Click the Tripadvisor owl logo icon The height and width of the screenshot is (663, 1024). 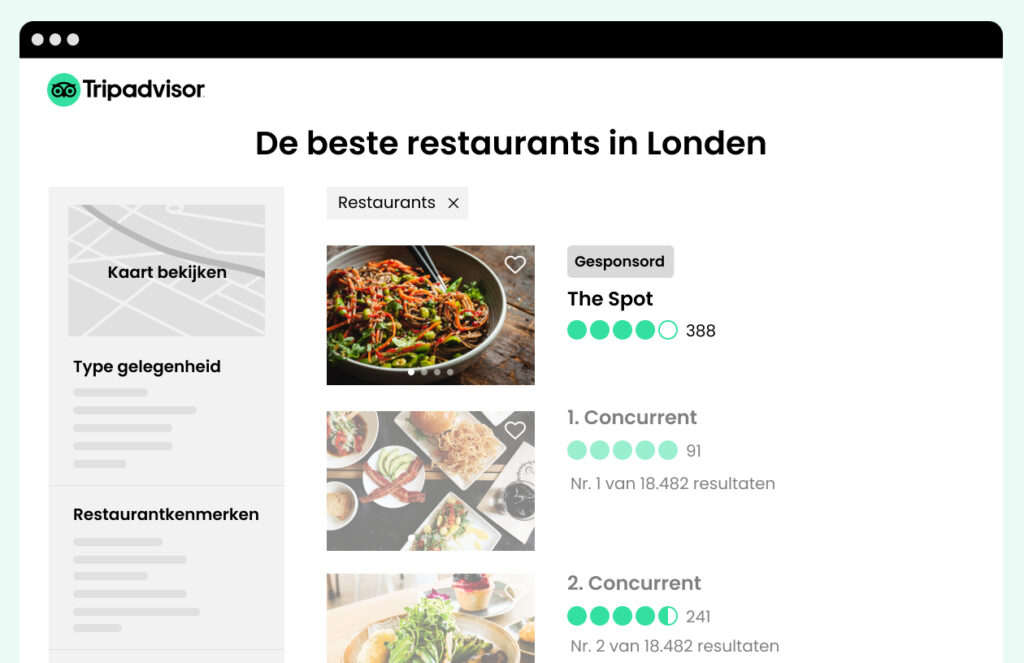point(63,89)
